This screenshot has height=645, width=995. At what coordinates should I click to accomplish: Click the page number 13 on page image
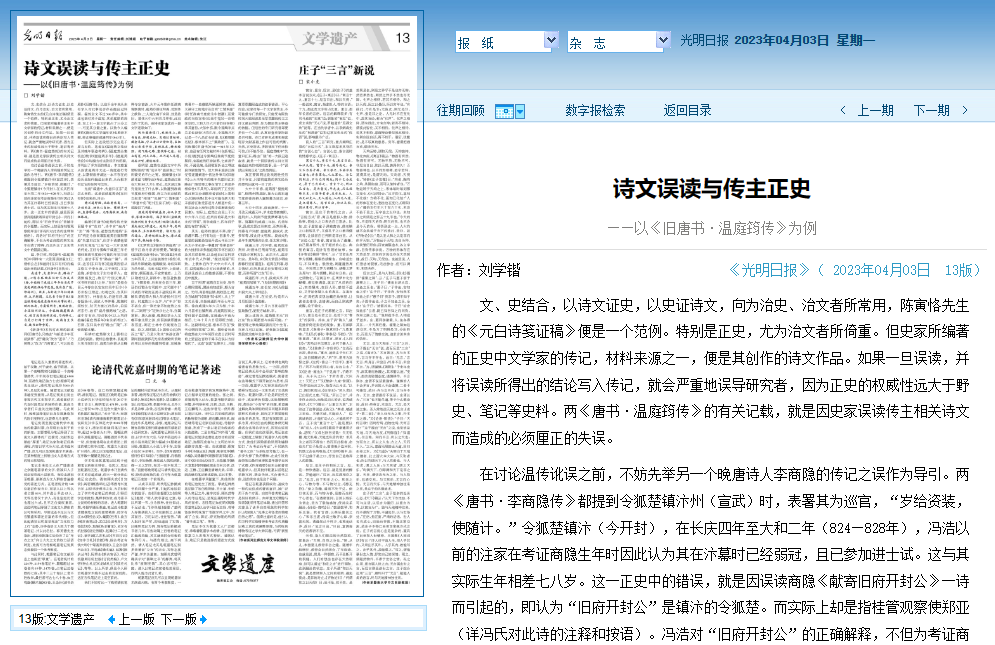click(403, 38)
